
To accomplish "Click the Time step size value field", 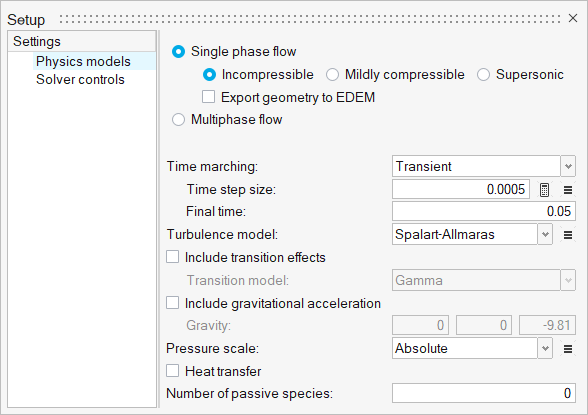I will click(461, 189).
